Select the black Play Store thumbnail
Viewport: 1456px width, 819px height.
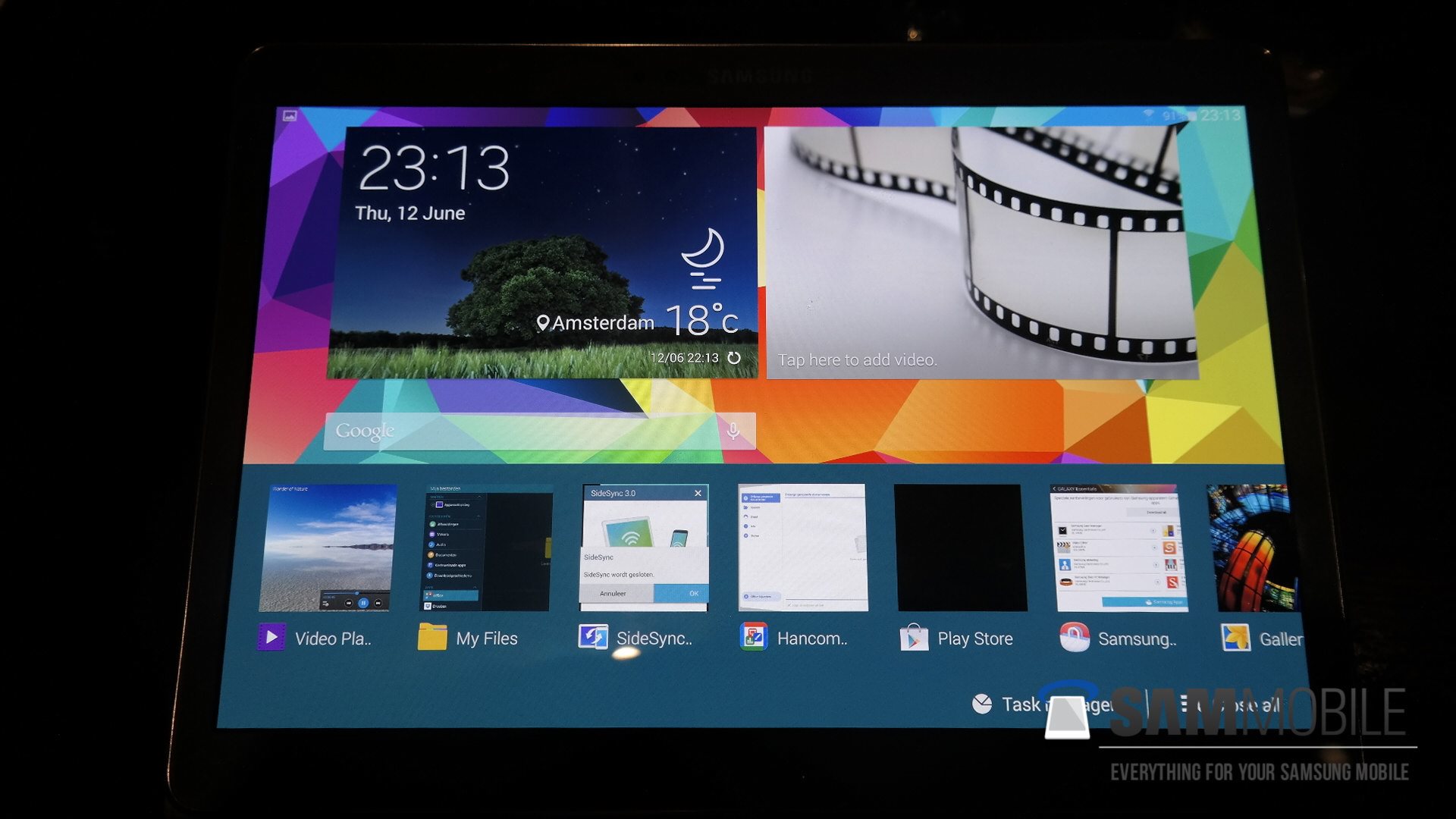[962, 548]
